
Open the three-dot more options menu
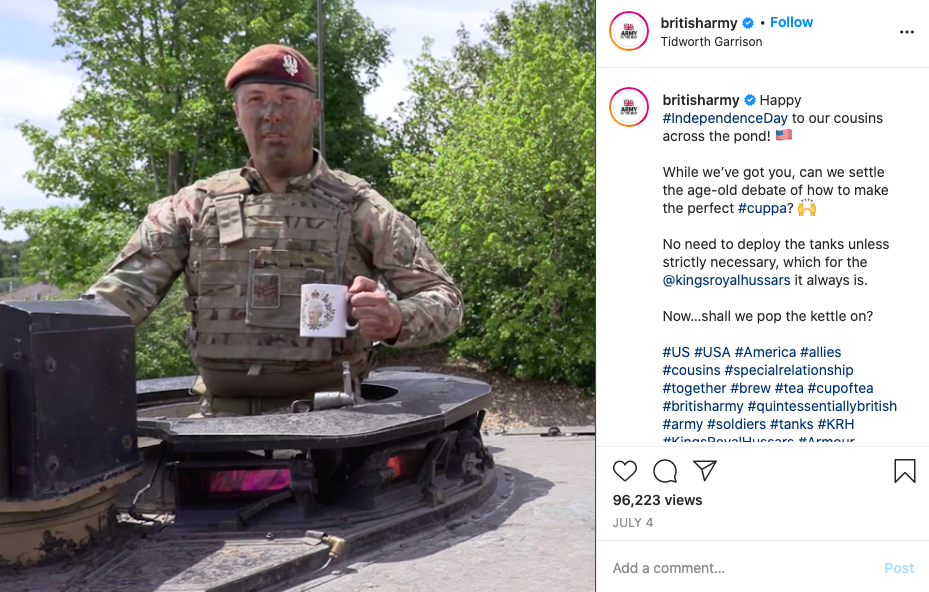[906, 32]
